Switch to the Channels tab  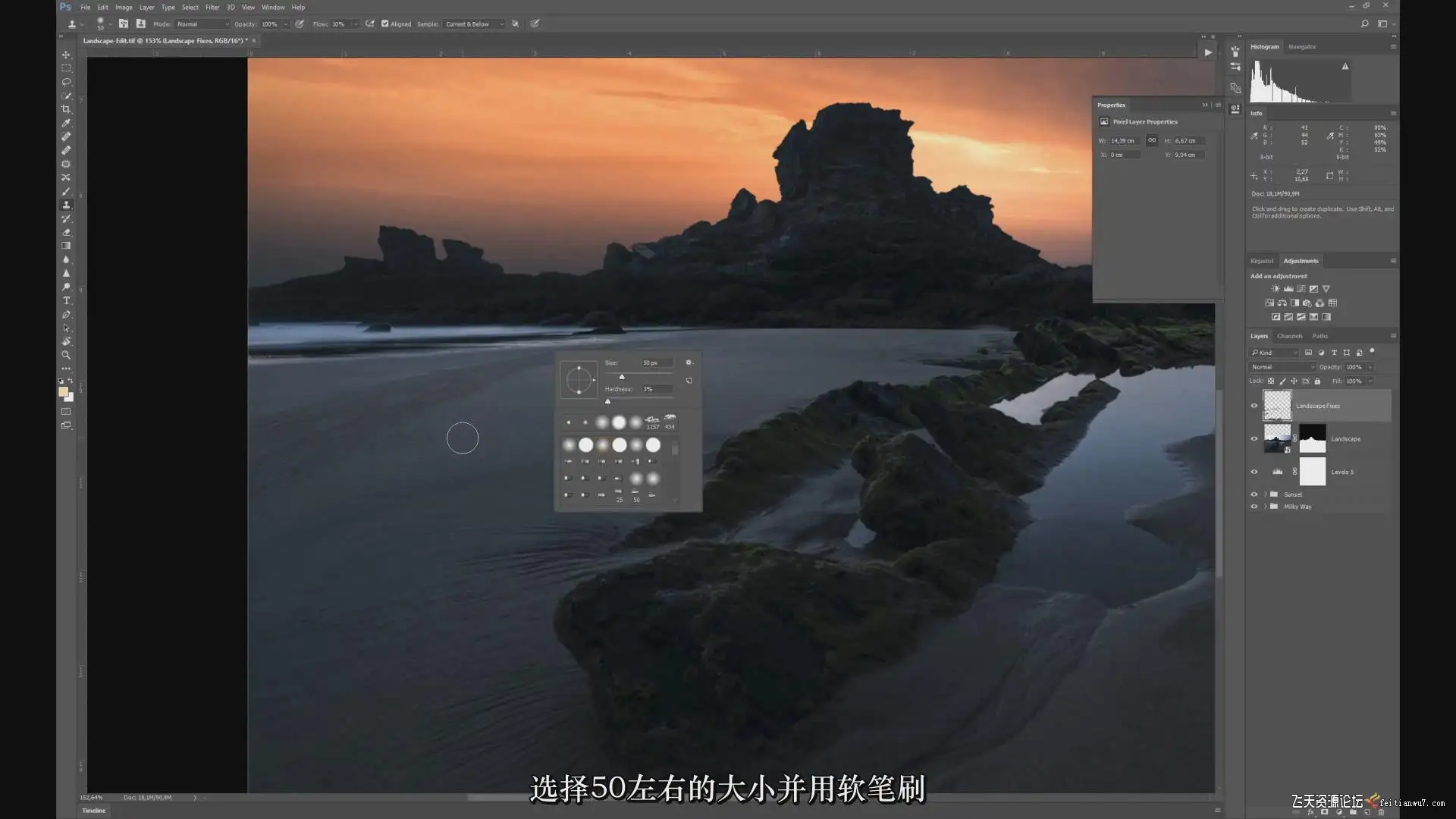pos(1289,336)
